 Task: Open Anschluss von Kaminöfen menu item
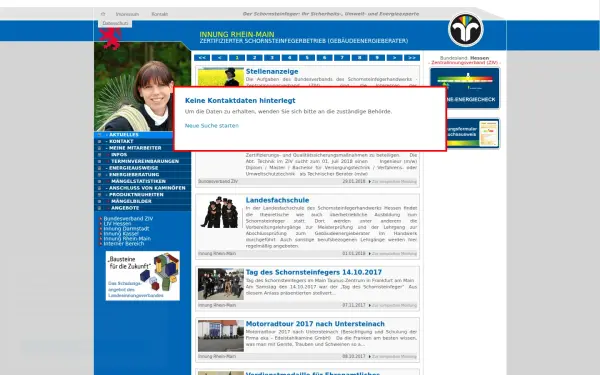[142, 188]
